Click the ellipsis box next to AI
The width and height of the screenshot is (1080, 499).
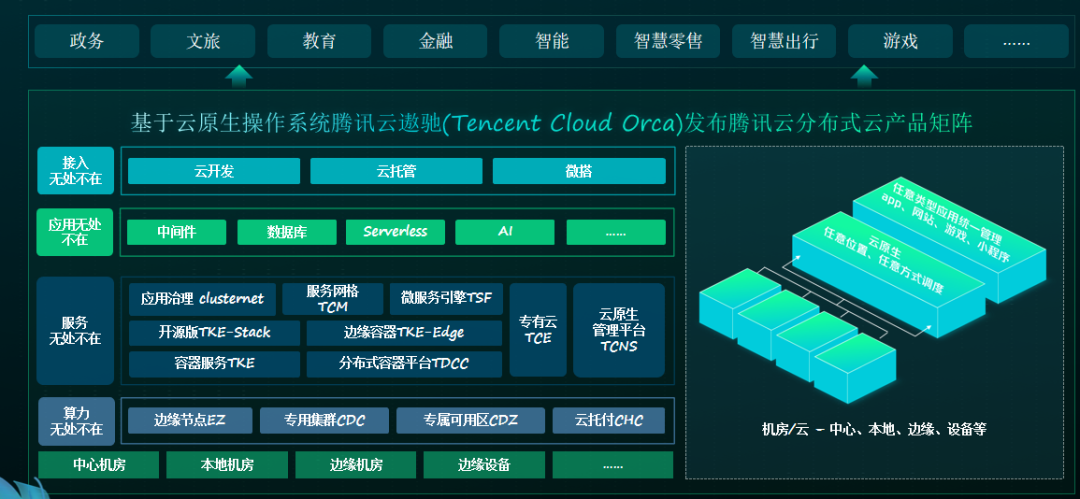tap(616, 232)
